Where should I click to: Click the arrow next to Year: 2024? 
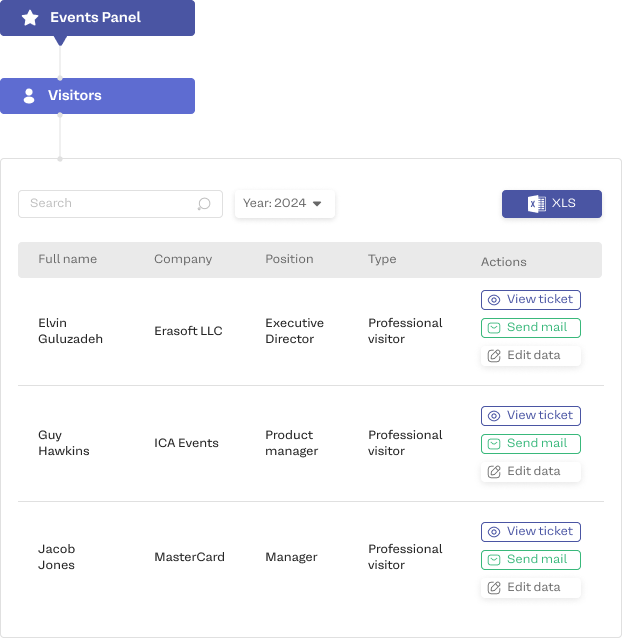click(317, 204)
